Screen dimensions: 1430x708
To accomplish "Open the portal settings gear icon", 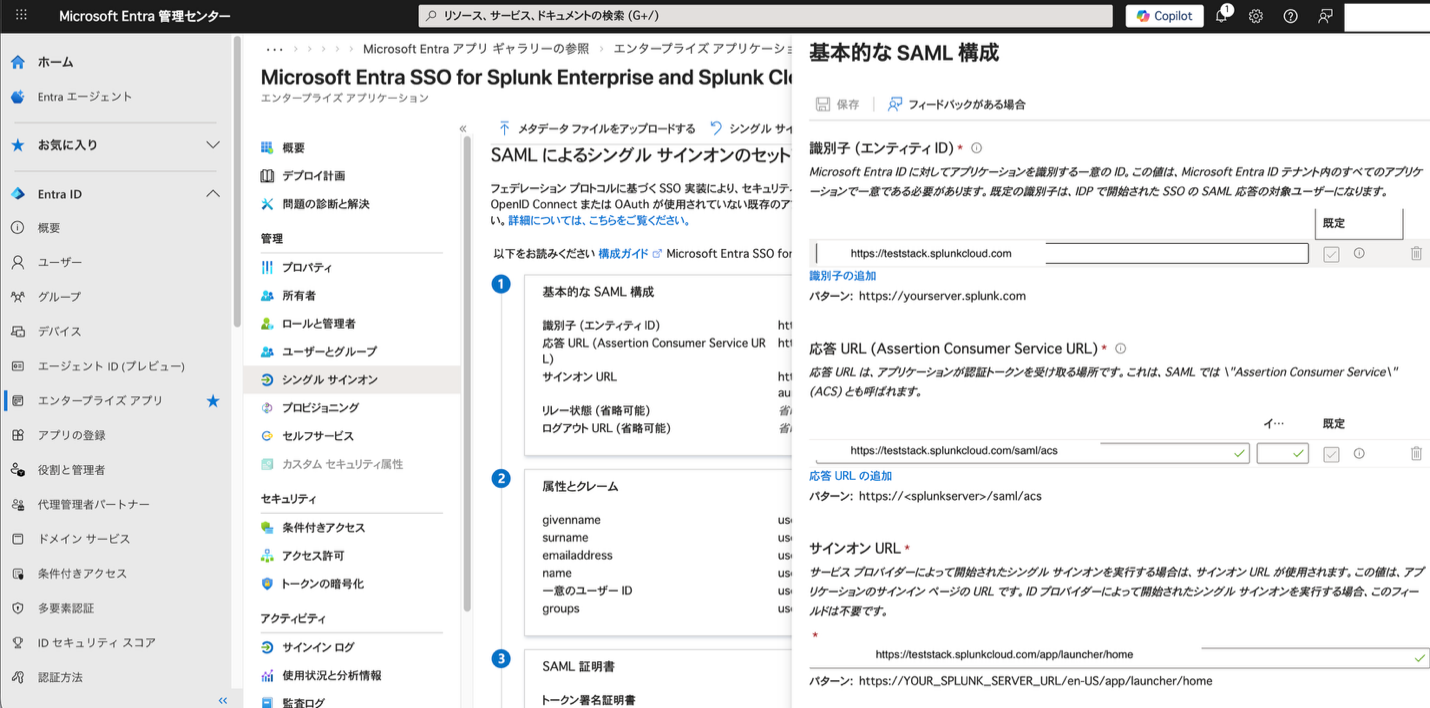I will [x=1256, y=16].
